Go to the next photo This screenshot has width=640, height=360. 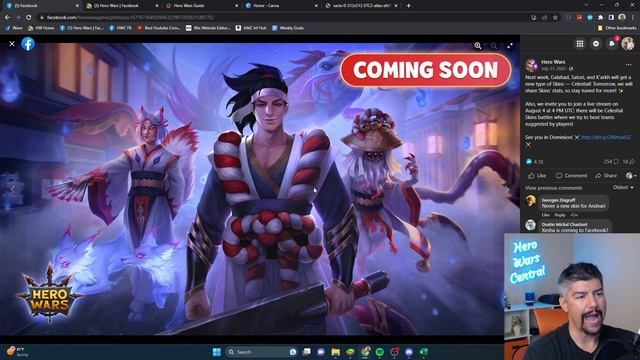click(x=507, y=190)
